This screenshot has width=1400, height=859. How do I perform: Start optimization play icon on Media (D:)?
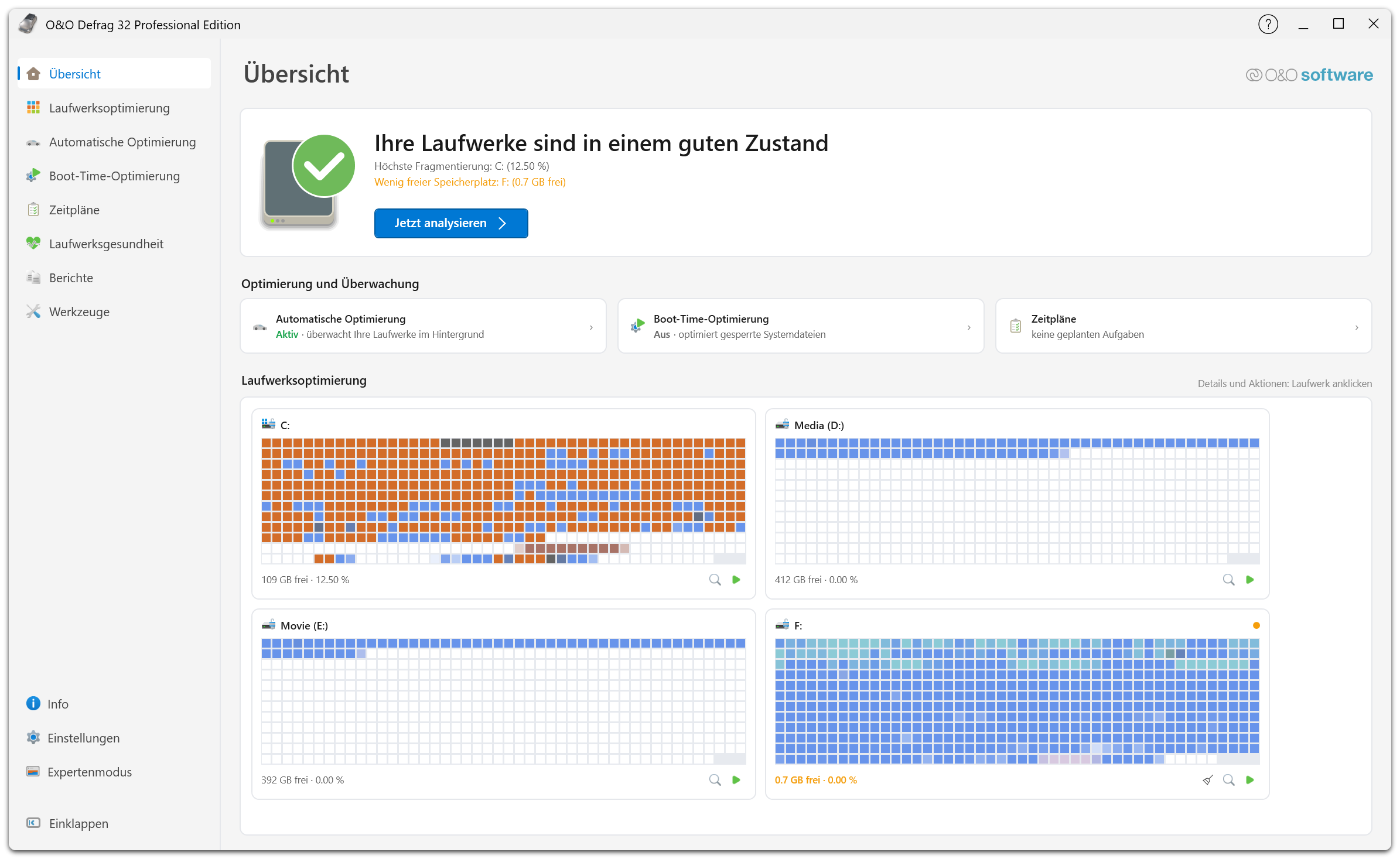pos(1250,580)
